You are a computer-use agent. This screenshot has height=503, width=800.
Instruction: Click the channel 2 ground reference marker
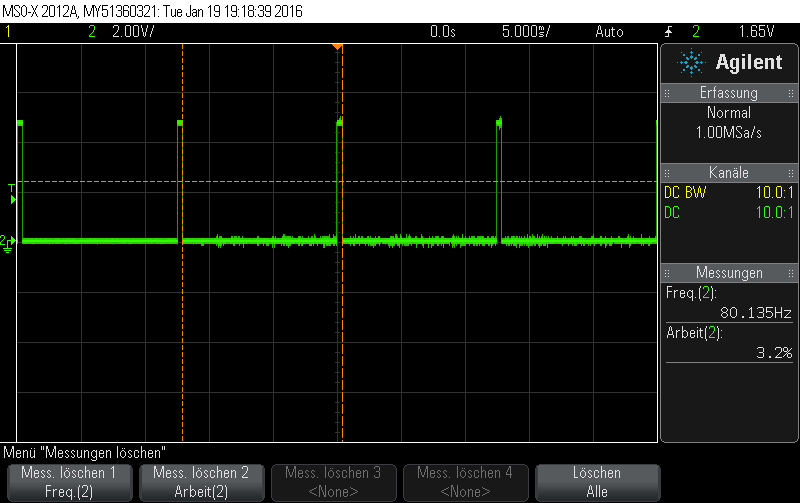pyautogui.click(x=8, y=243)
